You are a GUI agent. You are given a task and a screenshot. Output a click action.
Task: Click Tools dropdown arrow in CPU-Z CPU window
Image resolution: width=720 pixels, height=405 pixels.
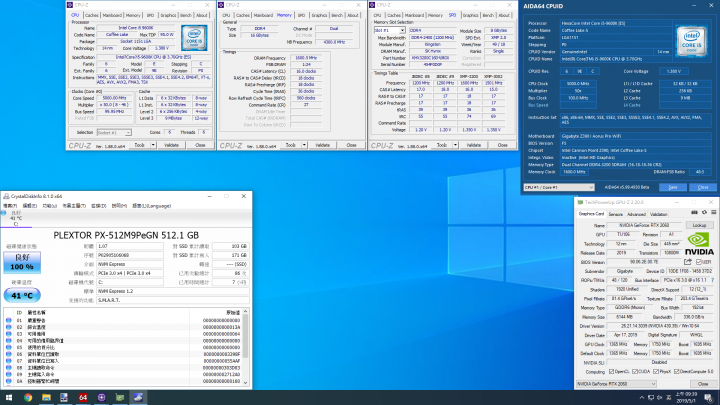click(153, 145)
